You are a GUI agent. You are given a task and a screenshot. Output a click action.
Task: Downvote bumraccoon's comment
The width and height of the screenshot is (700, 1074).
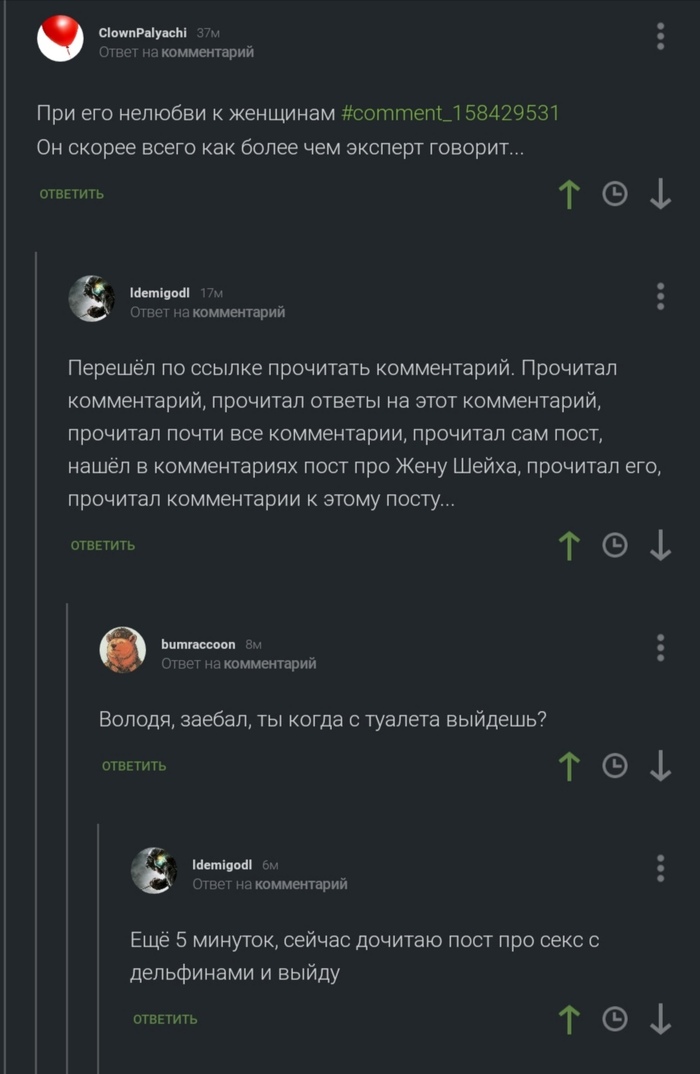659,766
